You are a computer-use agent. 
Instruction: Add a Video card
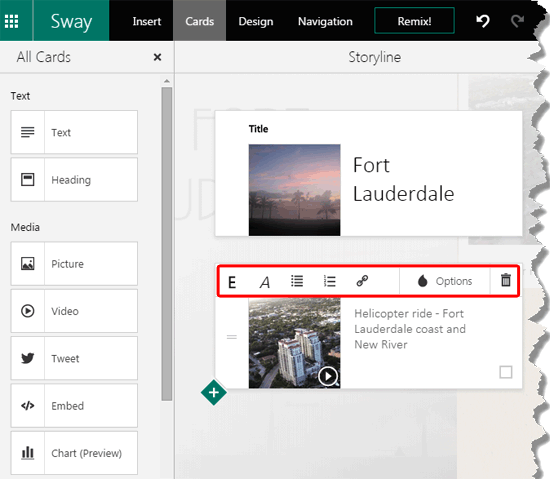pyautogui.click(x=74, y=311)
